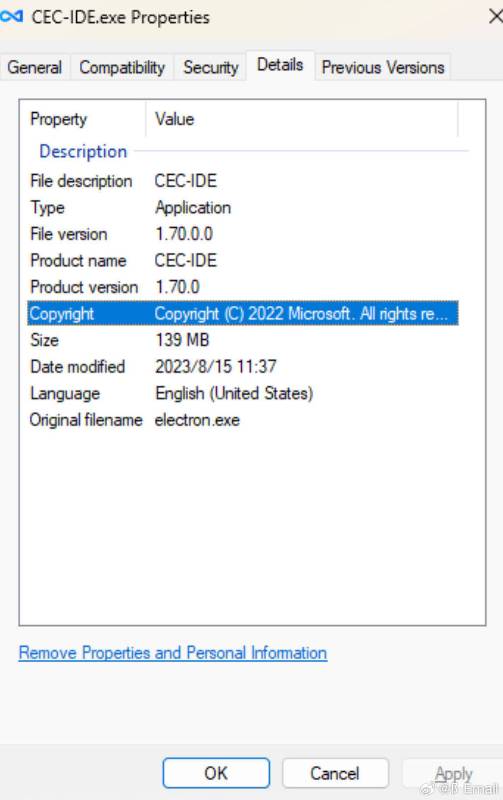Select the Security tab

pos(211,67)
